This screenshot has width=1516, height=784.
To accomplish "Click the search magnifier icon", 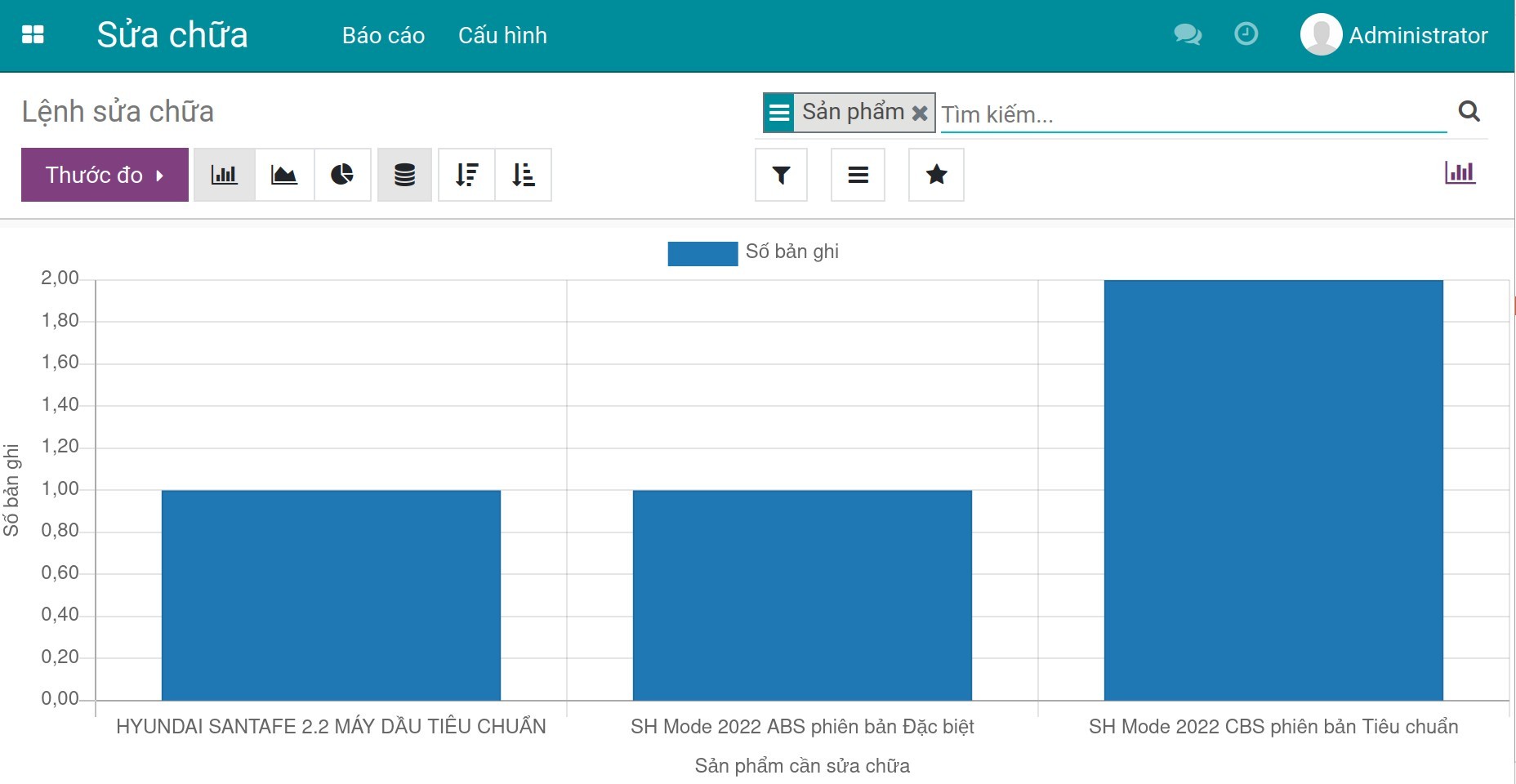I will coord(1469,111).
